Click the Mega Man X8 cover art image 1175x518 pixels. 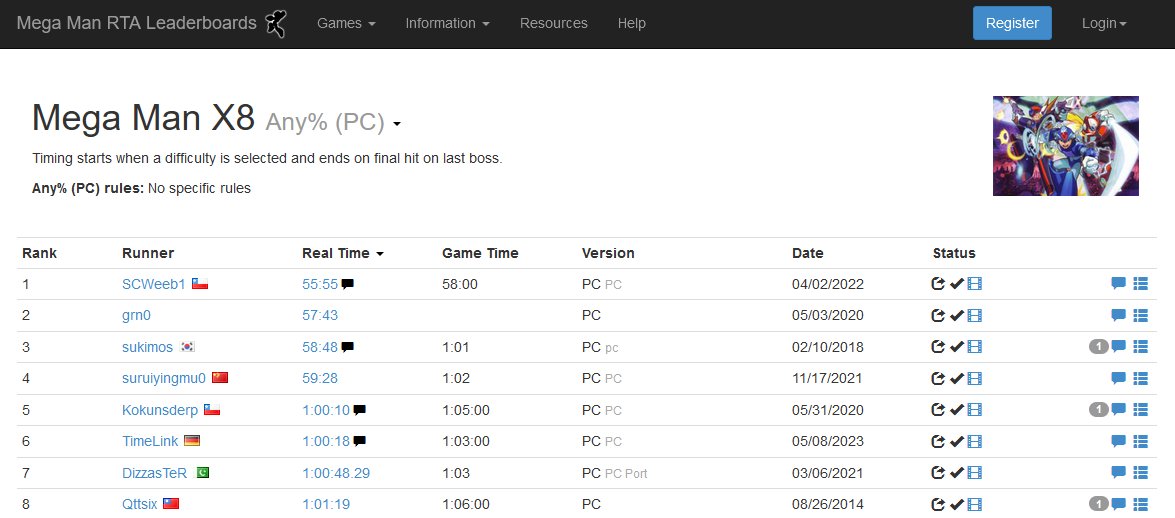1066,146
